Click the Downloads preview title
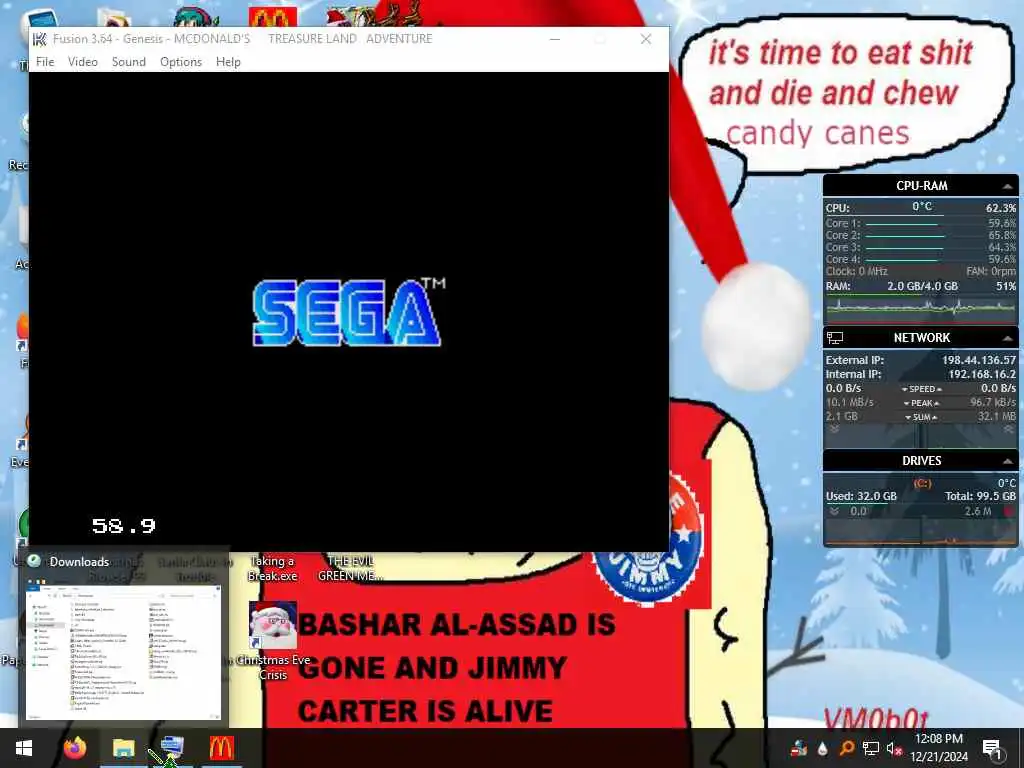1024x768 pixels. [79, 562]
